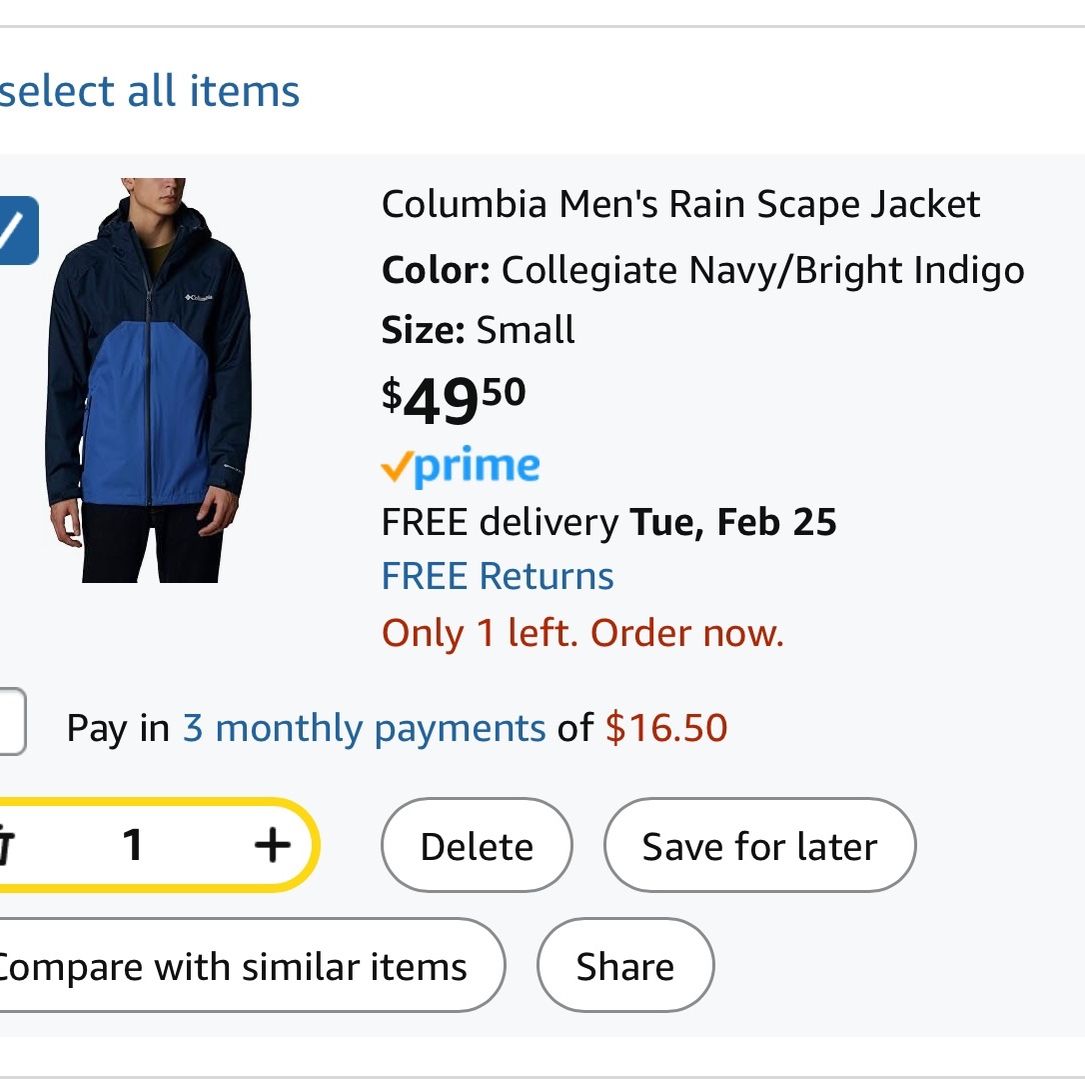Click the Delete button
The image size is (1085, 1085).
[x=477, y=845]
